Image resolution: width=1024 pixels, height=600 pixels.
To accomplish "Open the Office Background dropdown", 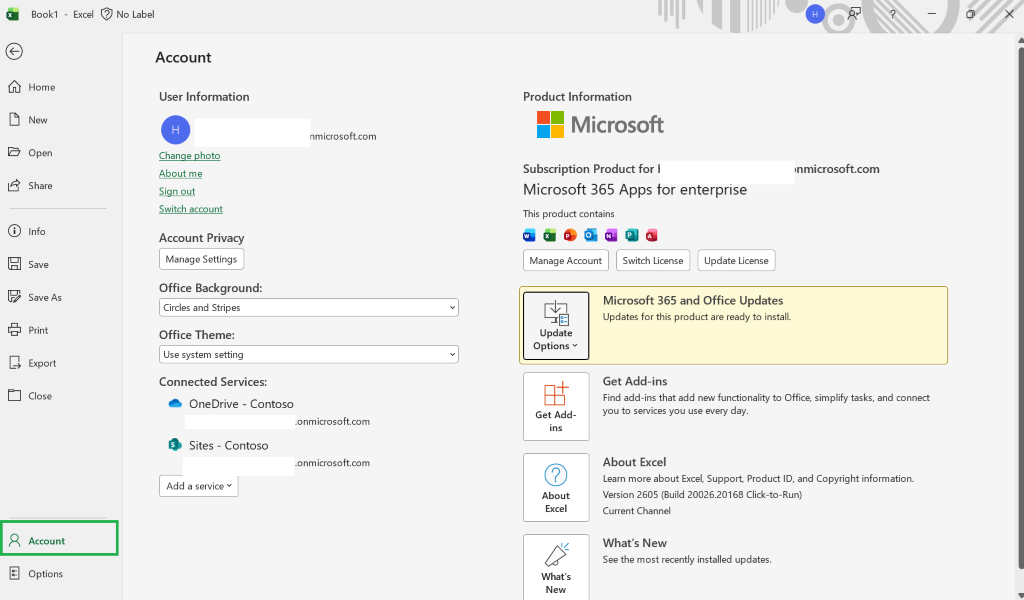I will tap(309, 308).
